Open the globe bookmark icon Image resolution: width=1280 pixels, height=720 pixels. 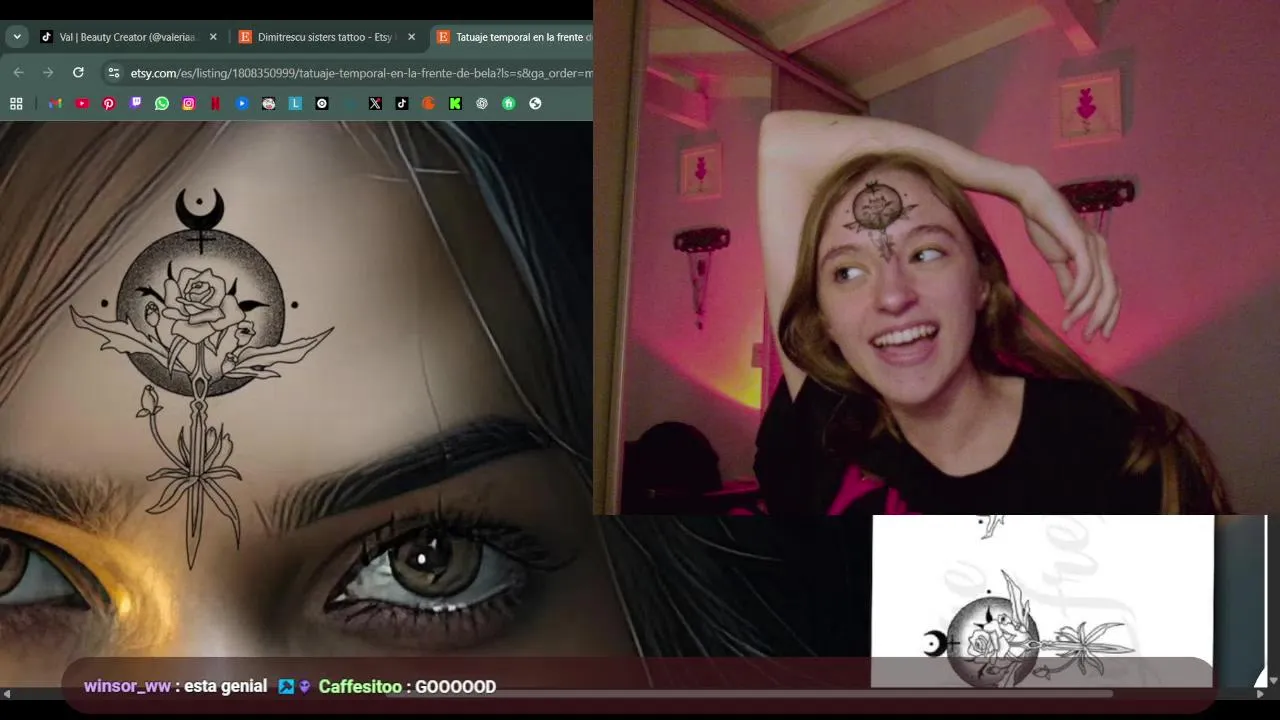pyautogui.click(x=535, y=103)
